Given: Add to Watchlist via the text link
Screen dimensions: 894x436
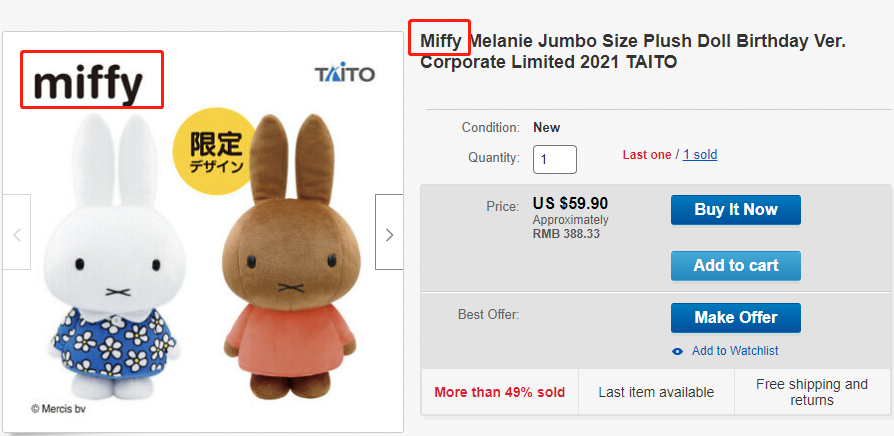Looking at the screenshot, I should pyautogui.click(x=735, y=351).
